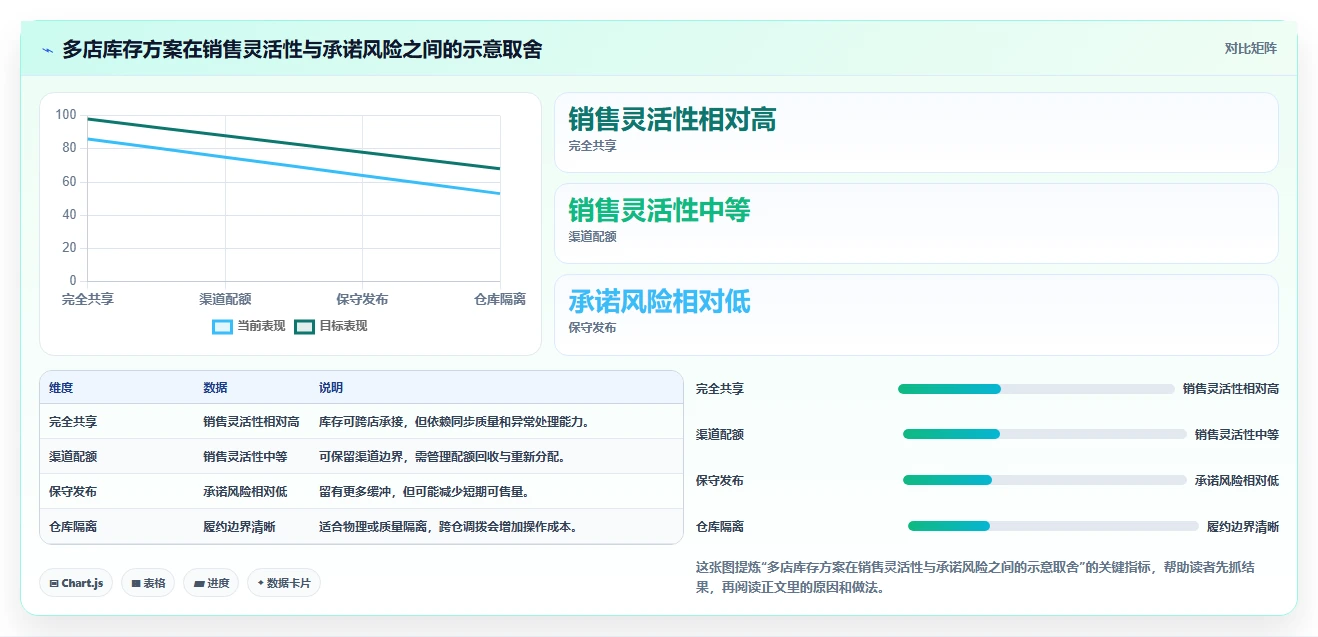Click the 对比矩阵 label in header

click(1250, 48)
